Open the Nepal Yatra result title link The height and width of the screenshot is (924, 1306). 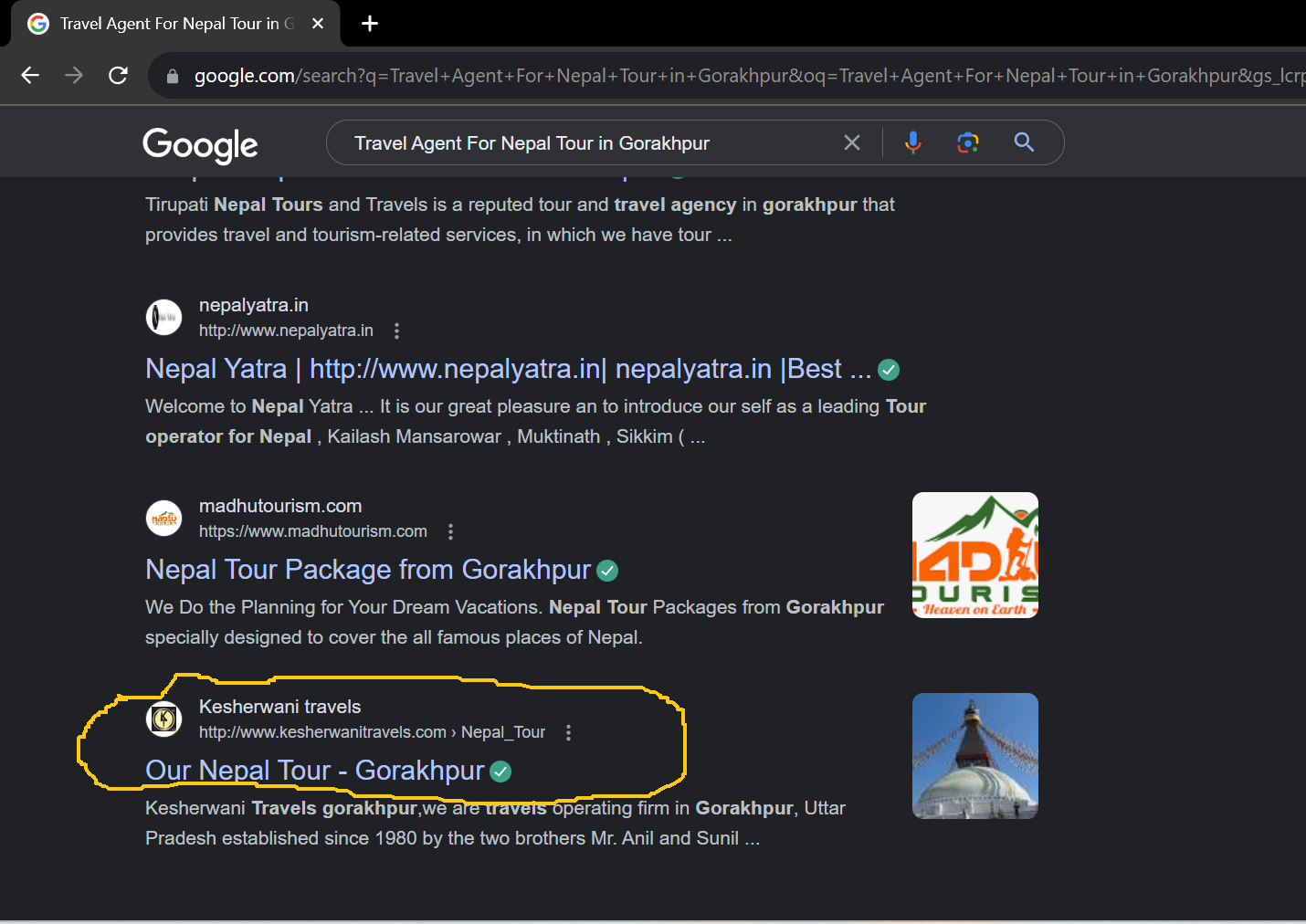click(x=508, y=369)
